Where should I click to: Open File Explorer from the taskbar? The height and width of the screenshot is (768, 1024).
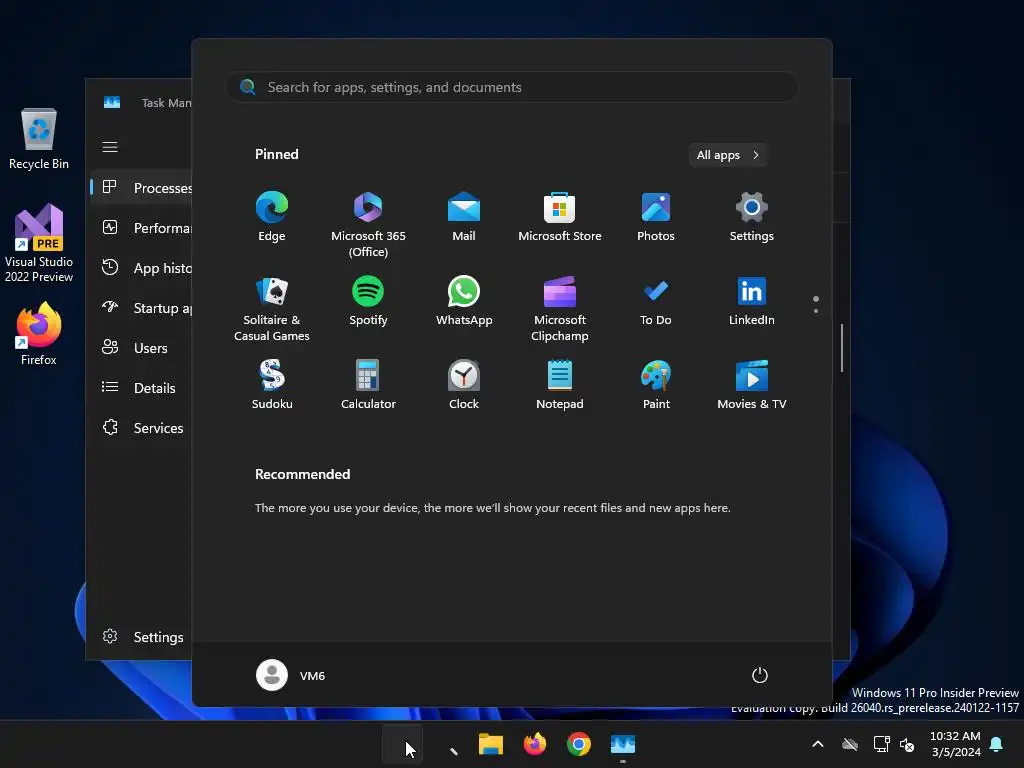point(490,744)
